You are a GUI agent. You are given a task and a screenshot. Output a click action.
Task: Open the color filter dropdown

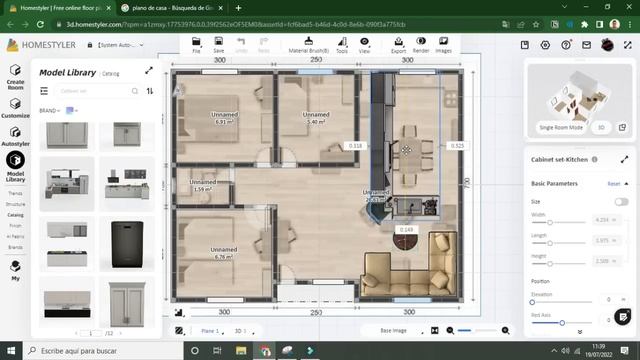click(x=72, y=111)
